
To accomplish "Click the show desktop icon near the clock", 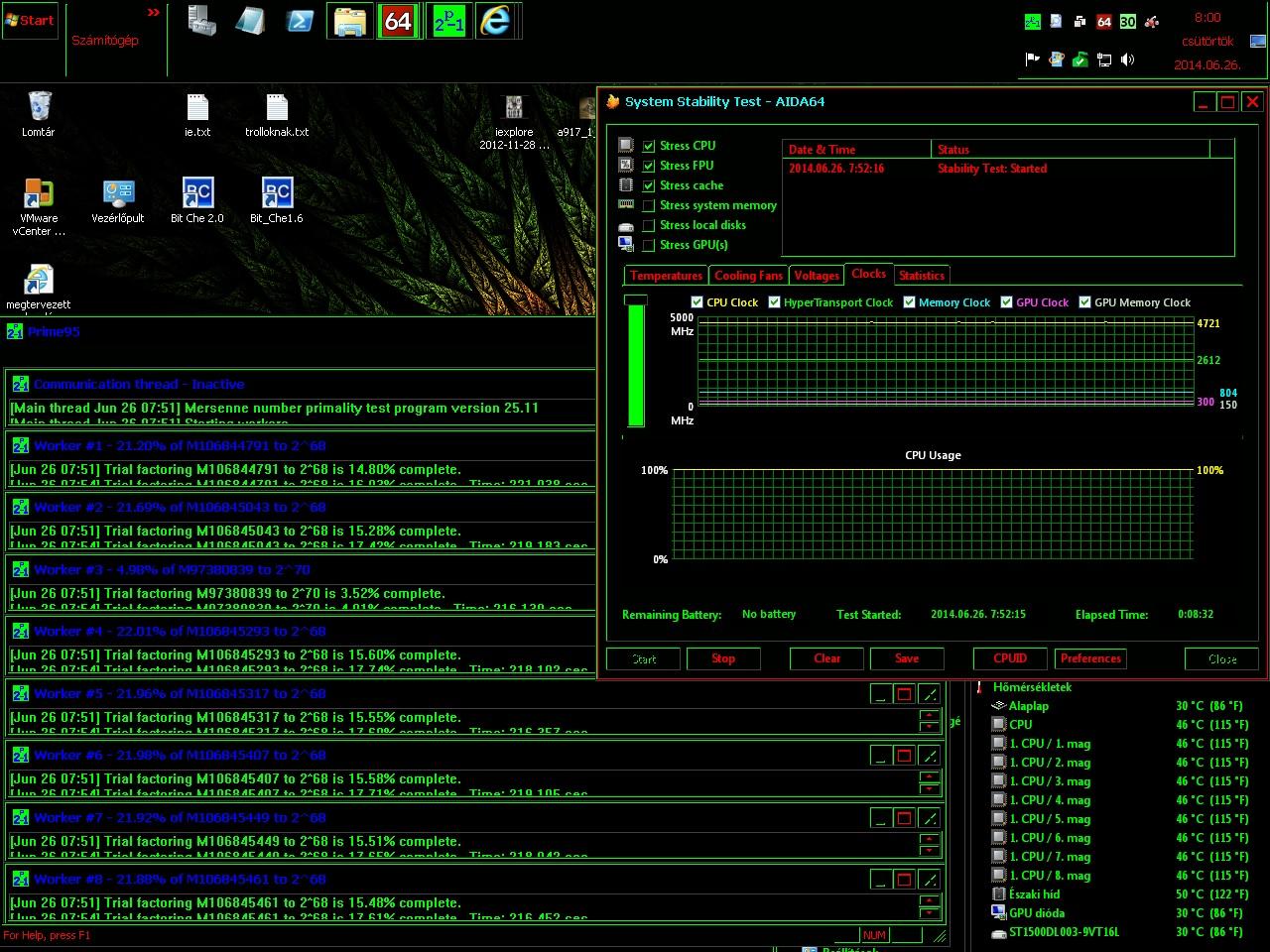I will (1258, 41).
